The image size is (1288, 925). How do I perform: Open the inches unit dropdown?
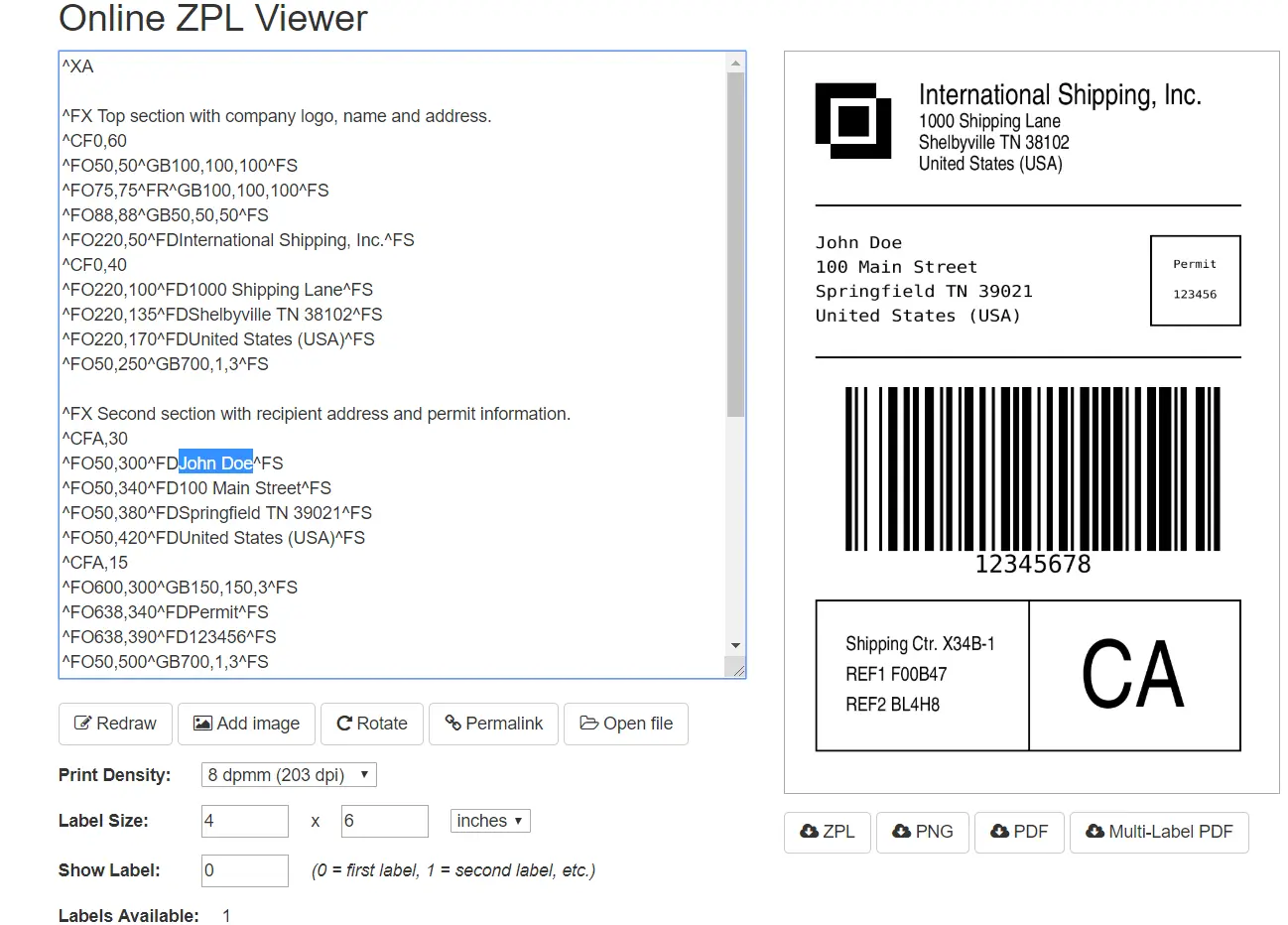(490, 821)
